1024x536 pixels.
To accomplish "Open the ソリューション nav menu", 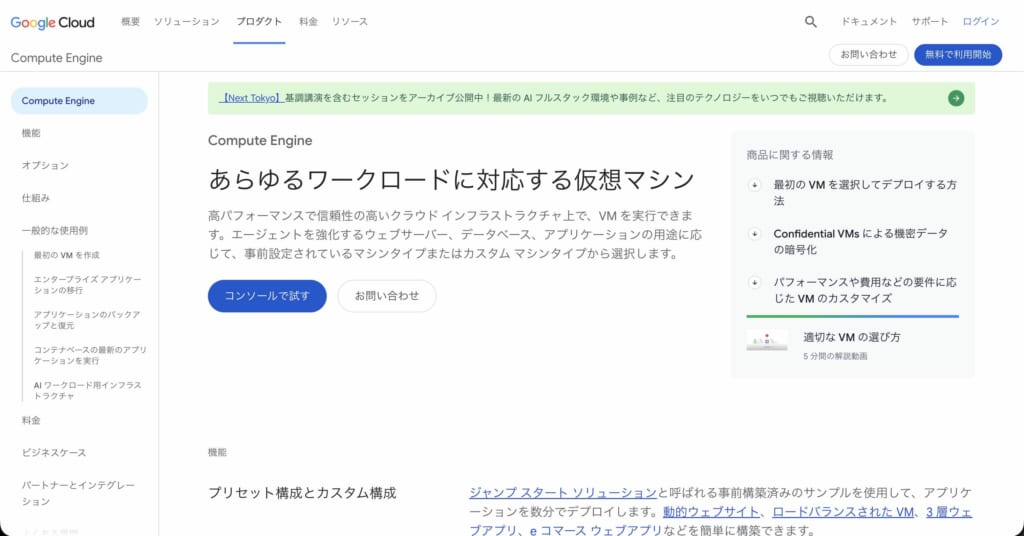I will coord(187,22).
